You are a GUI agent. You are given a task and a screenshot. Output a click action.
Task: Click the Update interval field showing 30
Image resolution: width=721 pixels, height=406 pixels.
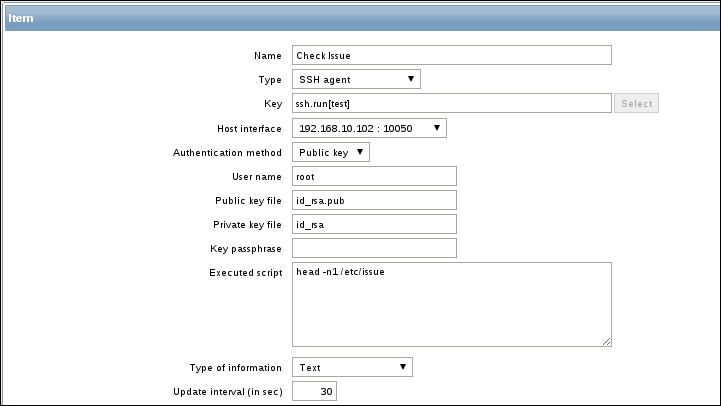coord(314,392)
